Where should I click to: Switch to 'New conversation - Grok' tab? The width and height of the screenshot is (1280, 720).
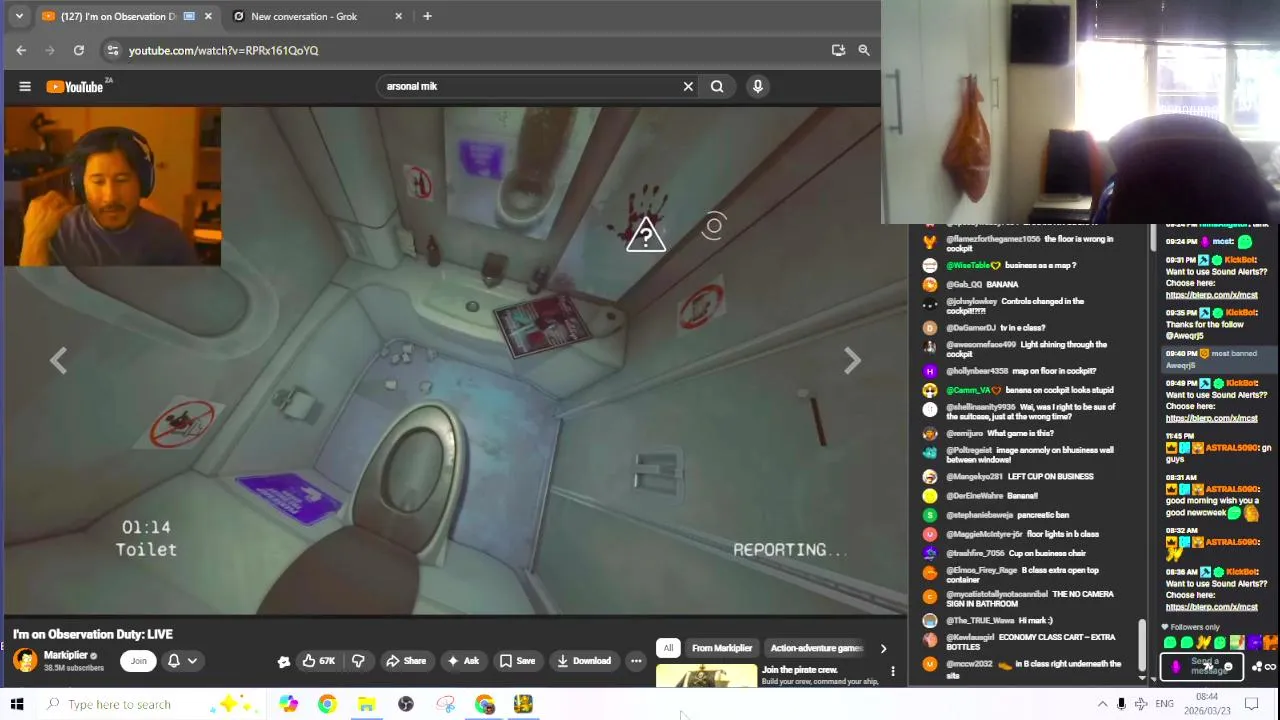click(304, 16)
